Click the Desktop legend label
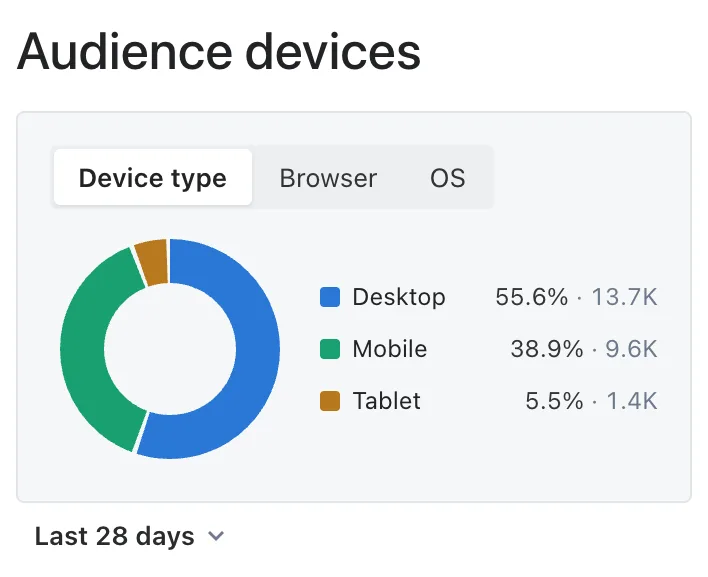708x577 pixels. [399, 297]
